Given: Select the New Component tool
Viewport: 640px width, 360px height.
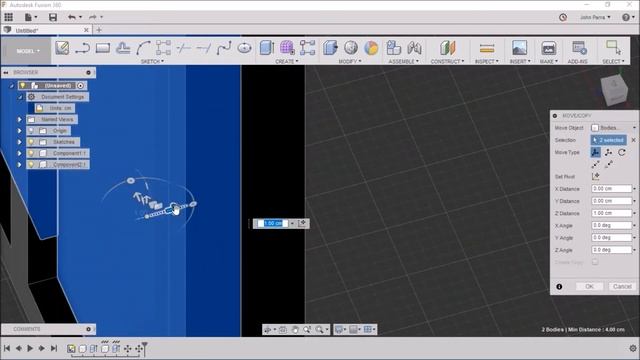Looking at the screenshot, I should (x=393, y=48).
